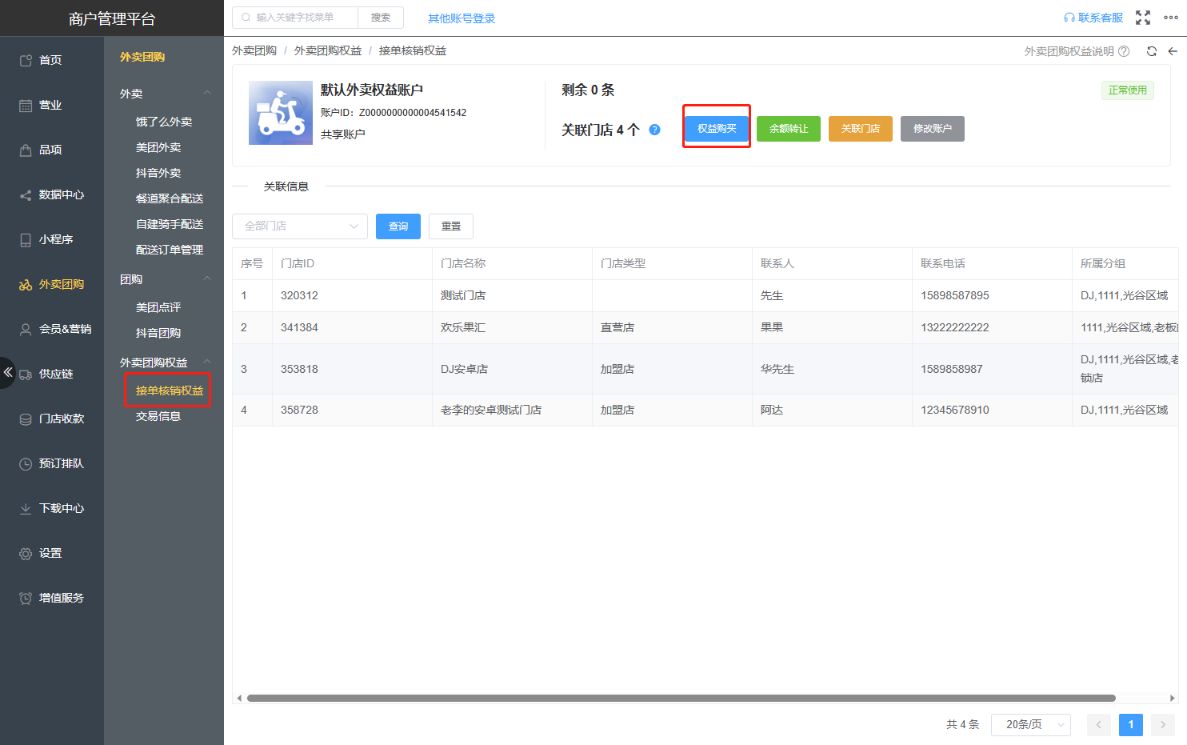Image resolution: width=1187 pixels, height=745 pixels.
Task: Click the 营业 calendar icon
Action: pos(25,105)
